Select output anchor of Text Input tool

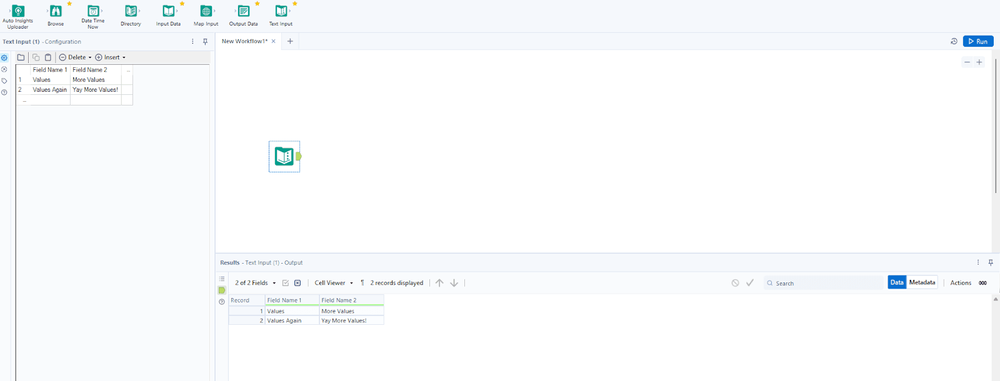pos(299,156)
